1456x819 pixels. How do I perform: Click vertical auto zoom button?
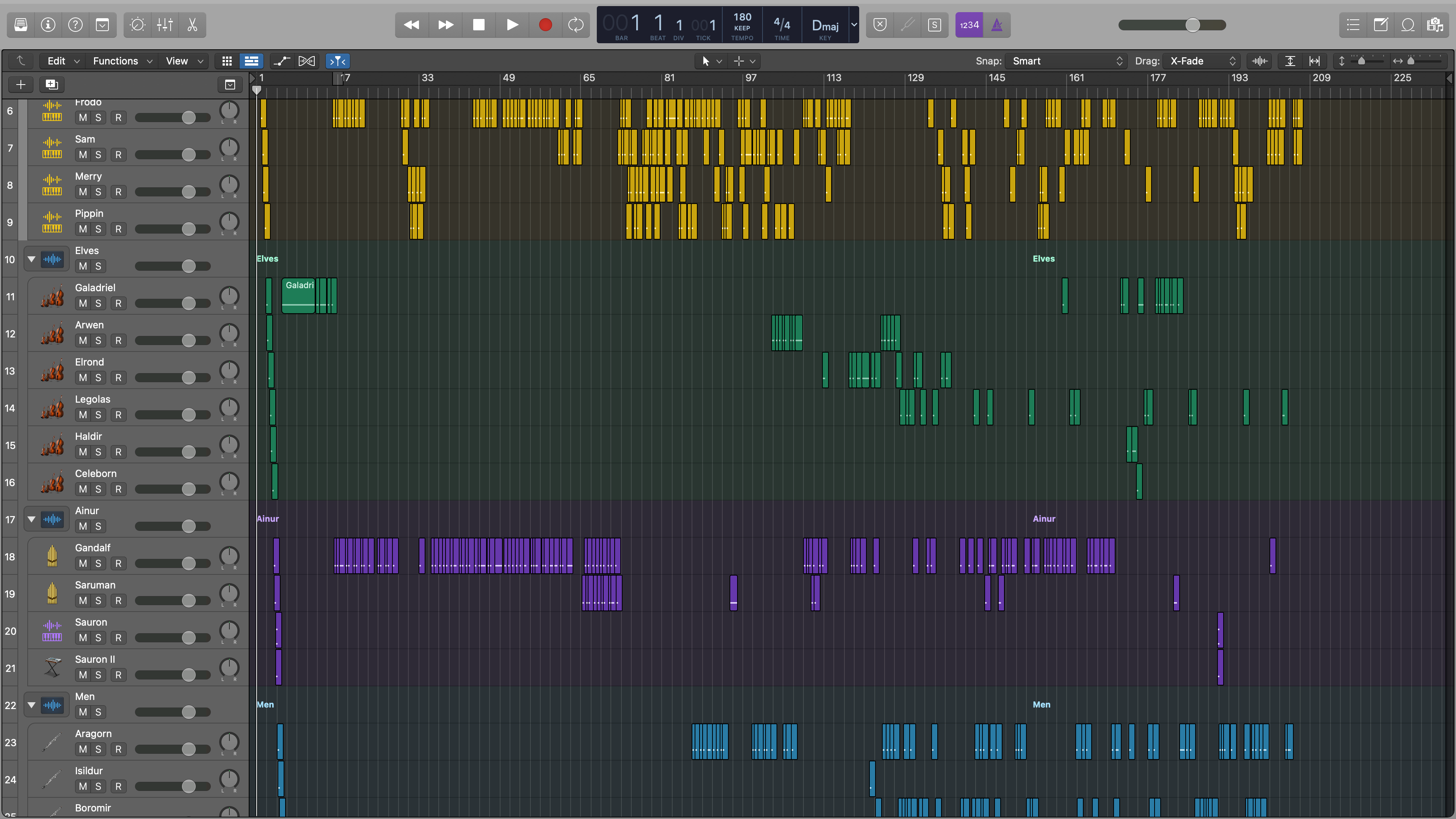(x=1290, y=61)
